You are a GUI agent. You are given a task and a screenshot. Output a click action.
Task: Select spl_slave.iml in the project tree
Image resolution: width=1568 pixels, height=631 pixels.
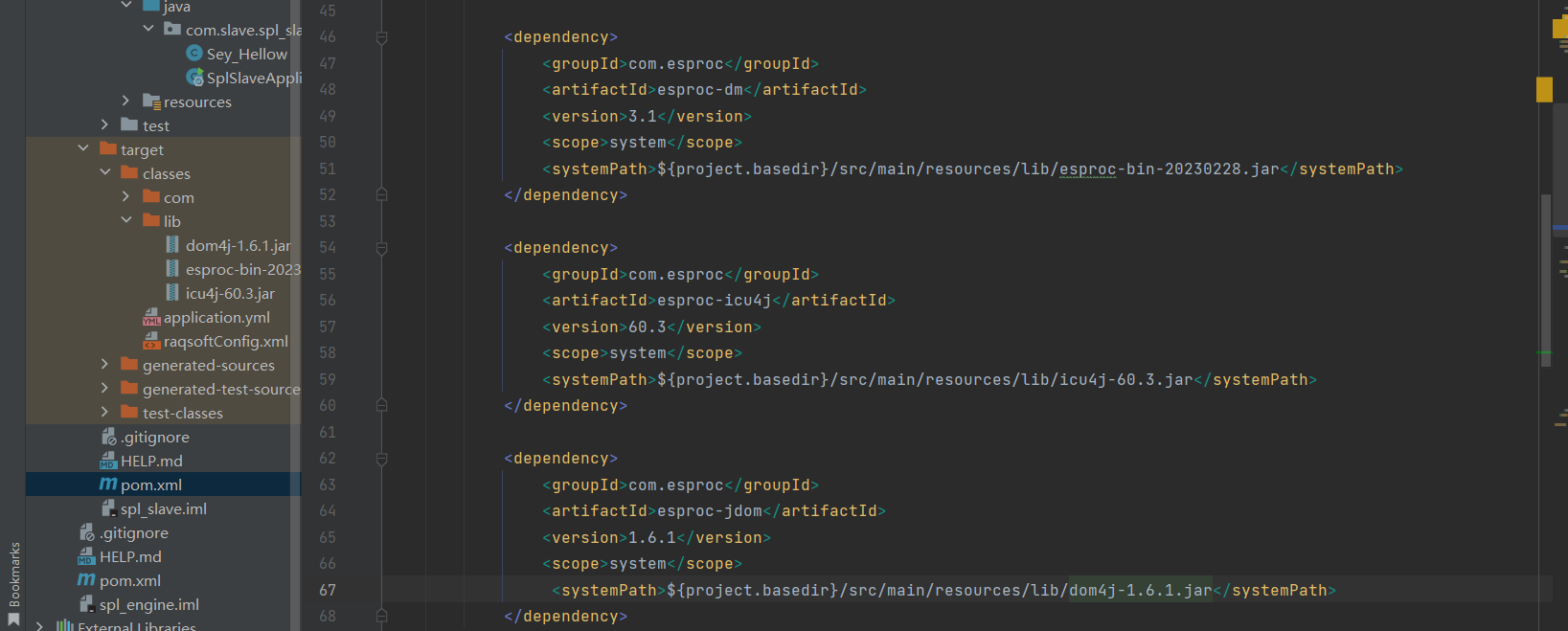[x=164, y=508]
